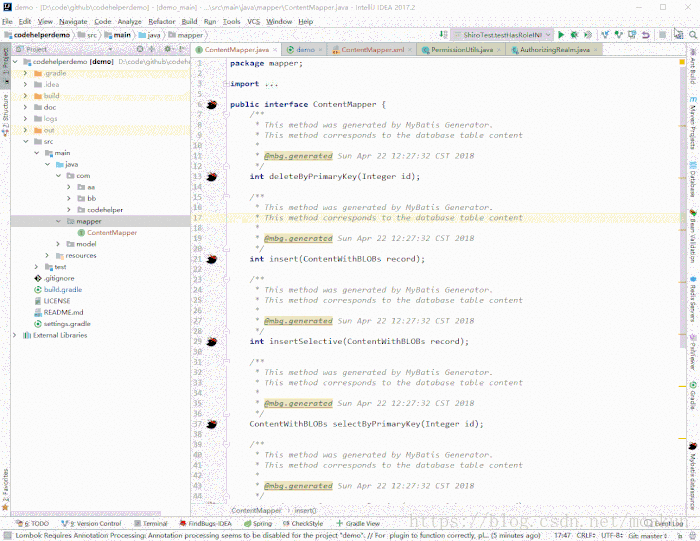Open the Event Log

coord(664,524)
